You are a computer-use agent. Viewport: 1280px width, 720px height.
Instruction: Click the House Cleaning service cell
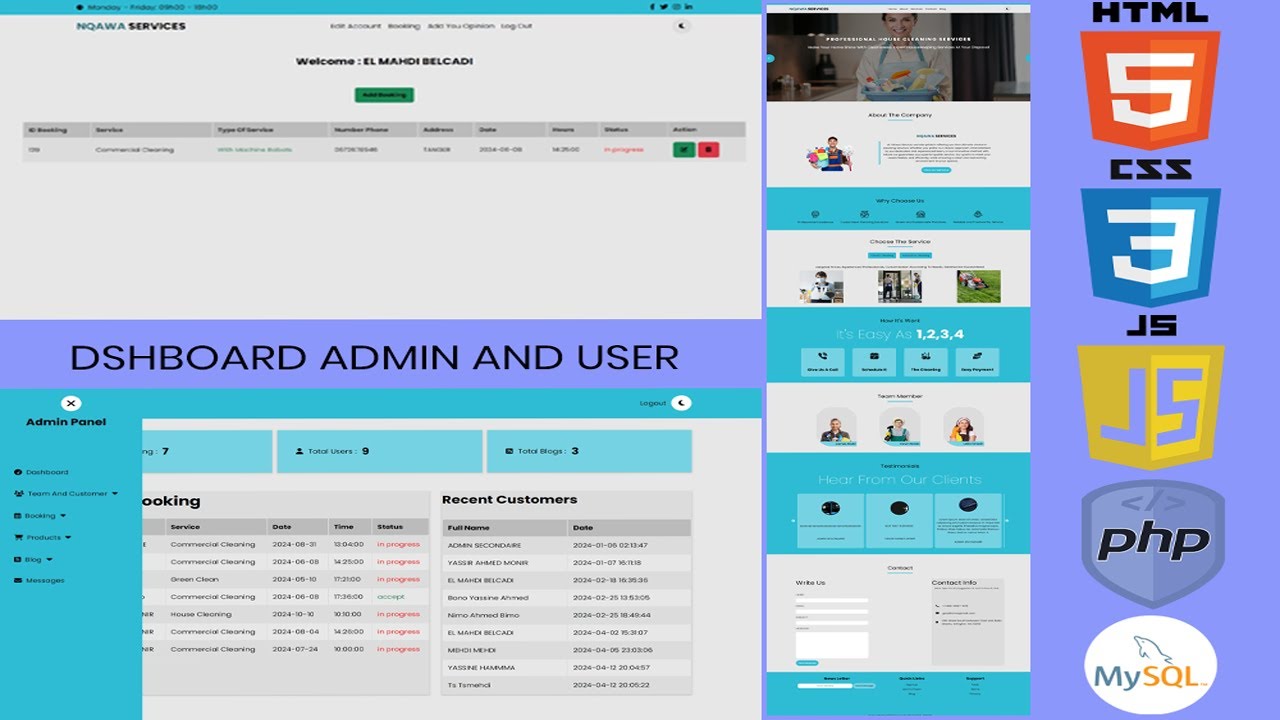[201, 614]
